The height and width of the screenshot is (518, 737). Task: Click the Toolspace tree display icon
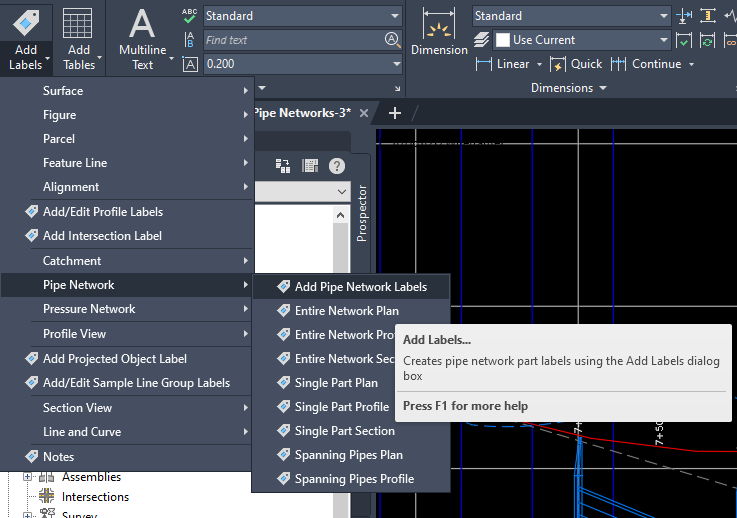[282, 165]
